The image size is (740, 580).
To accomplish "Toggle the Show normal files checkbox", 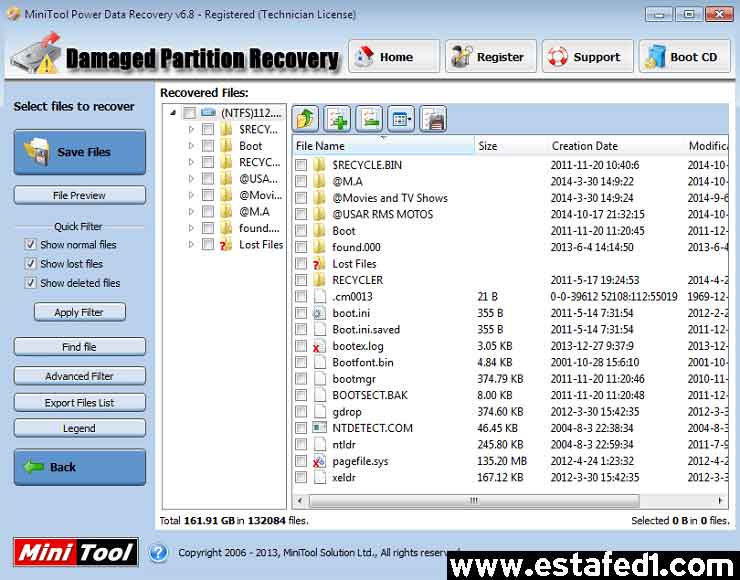I will [x=30, y=245].
